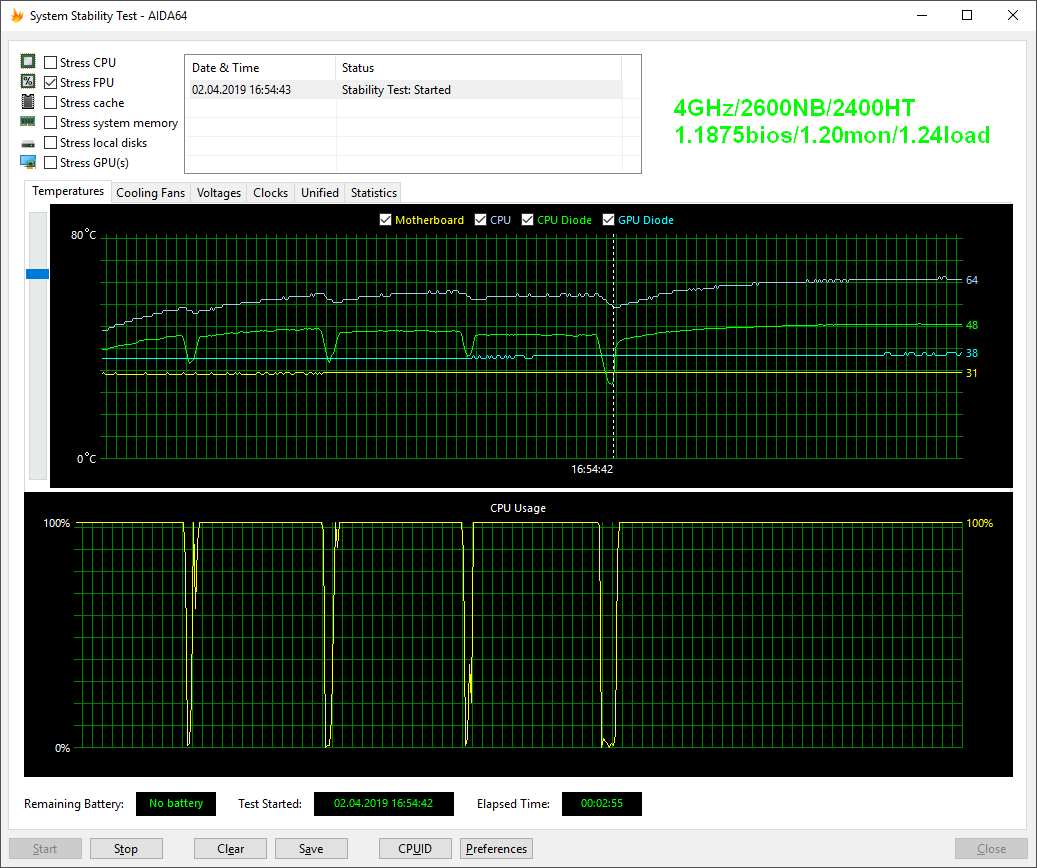
Task: Click the cache chip icon beside Stress cache
Action: (28, 102)
